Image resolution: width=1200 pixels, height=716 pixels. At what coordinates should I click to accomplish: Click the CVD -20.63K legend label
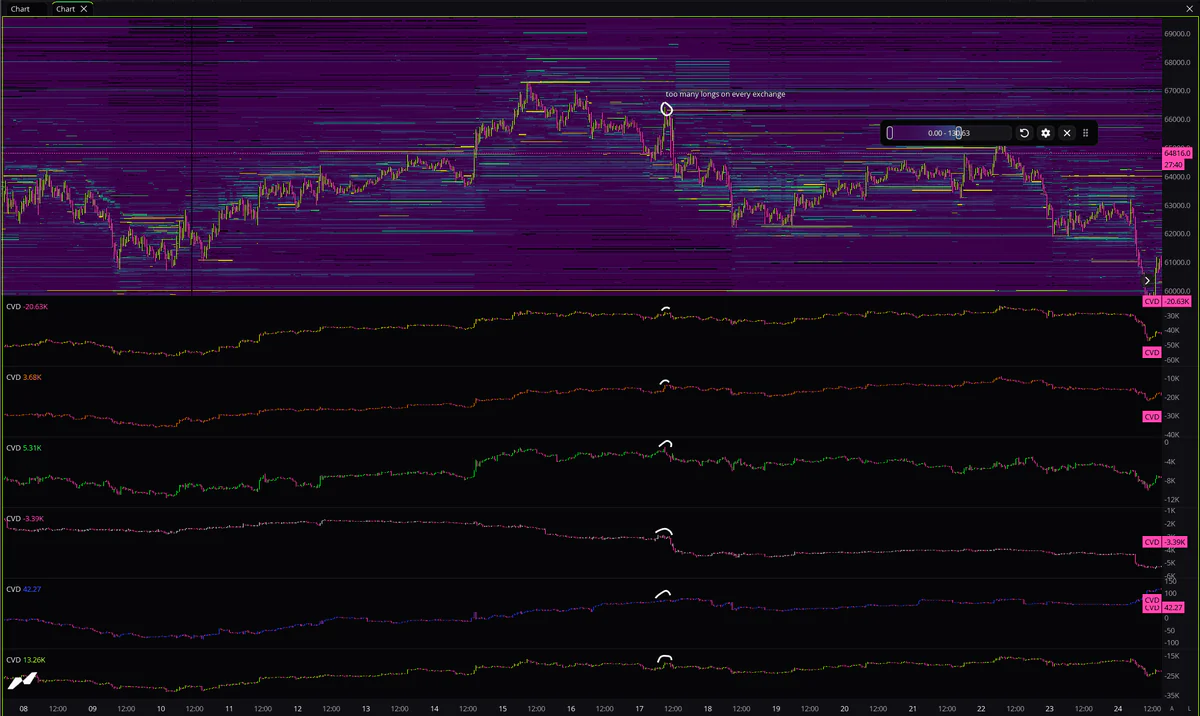click(26, 306)
